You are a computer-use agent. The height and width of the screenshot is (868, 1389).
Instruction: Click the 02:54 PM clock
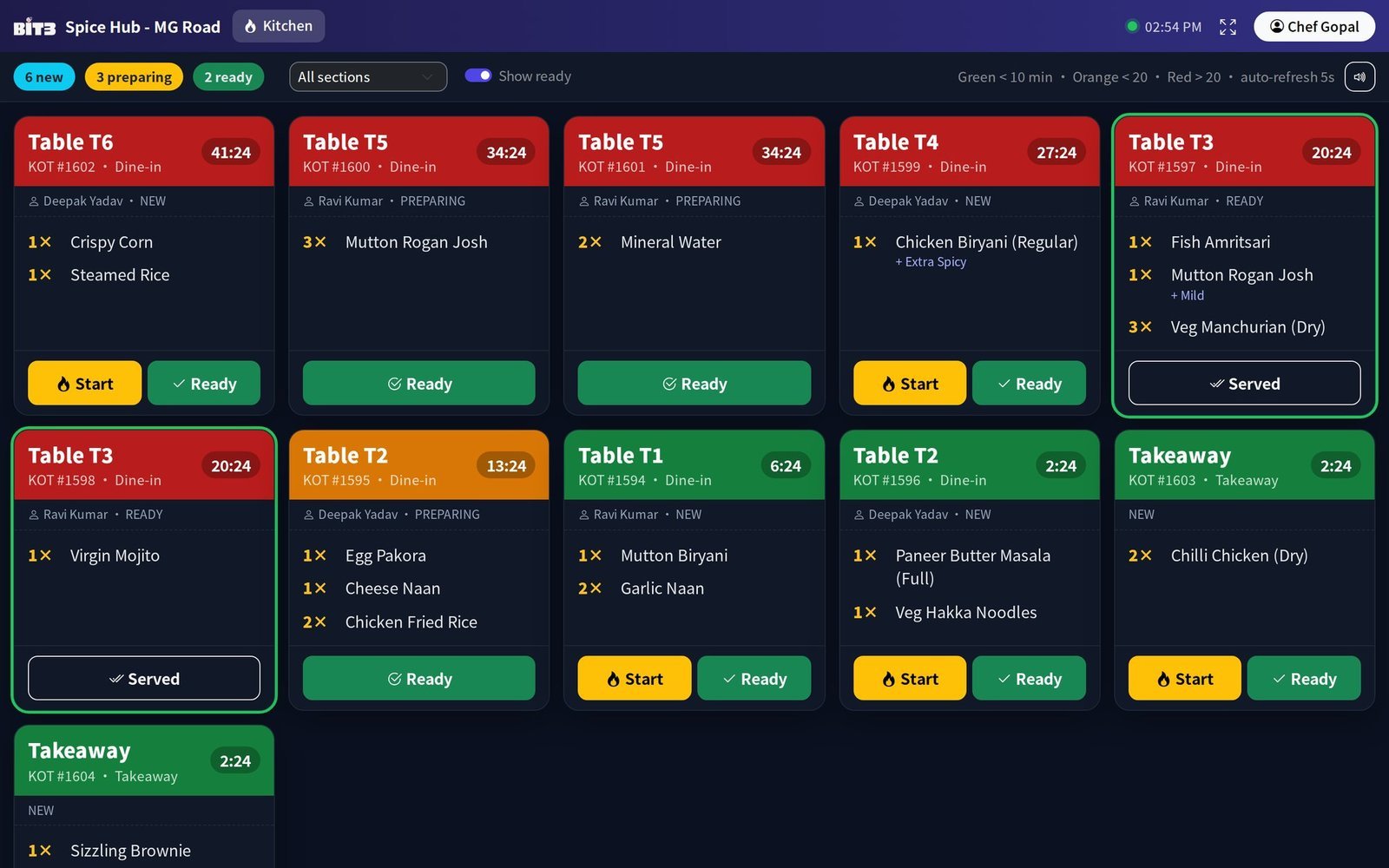(1173, 27)
